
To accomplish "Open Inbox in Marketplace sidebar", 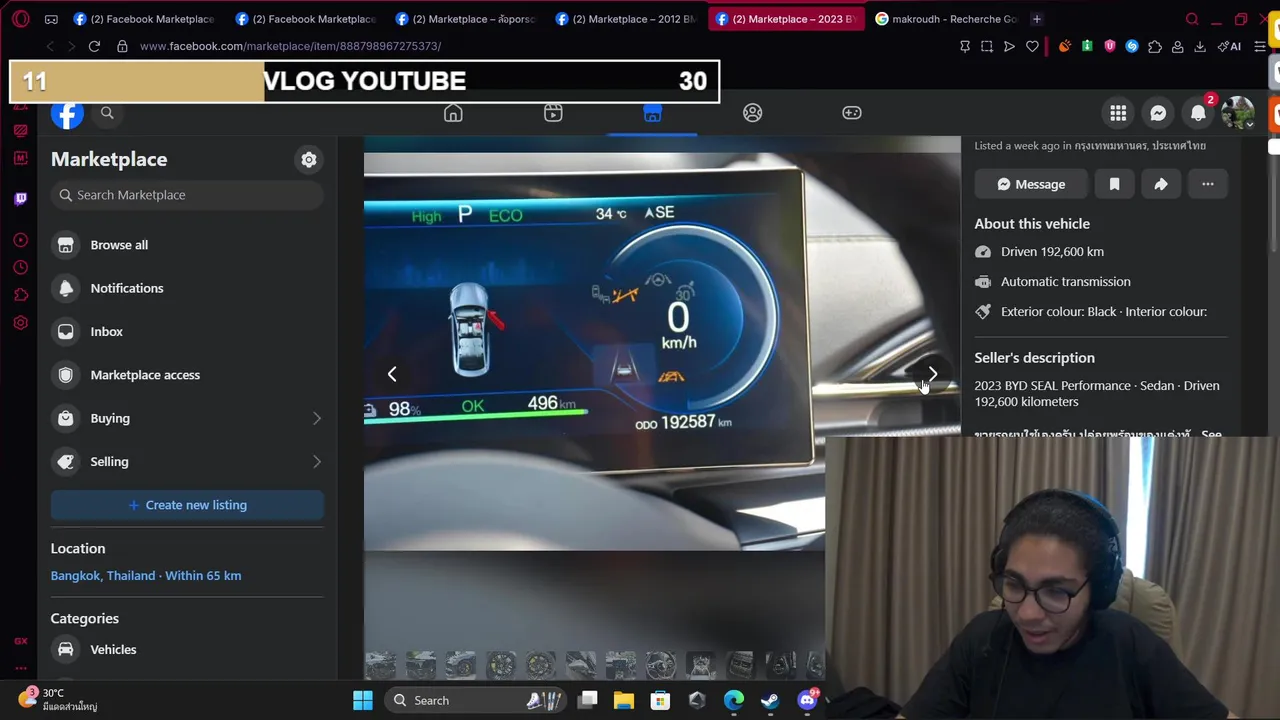I will 187,331.
